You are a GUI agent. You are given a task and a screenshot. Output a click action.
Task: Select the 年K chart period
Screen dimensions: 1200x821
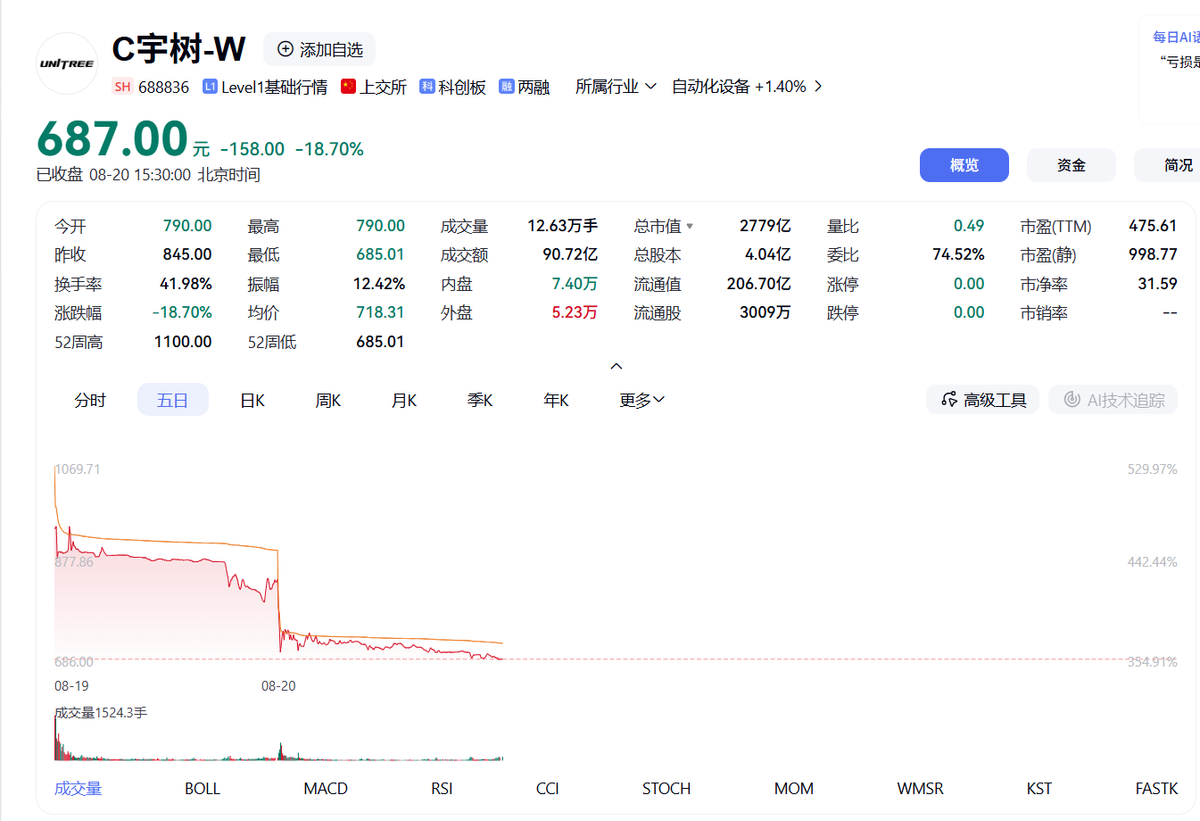(556, 400)
